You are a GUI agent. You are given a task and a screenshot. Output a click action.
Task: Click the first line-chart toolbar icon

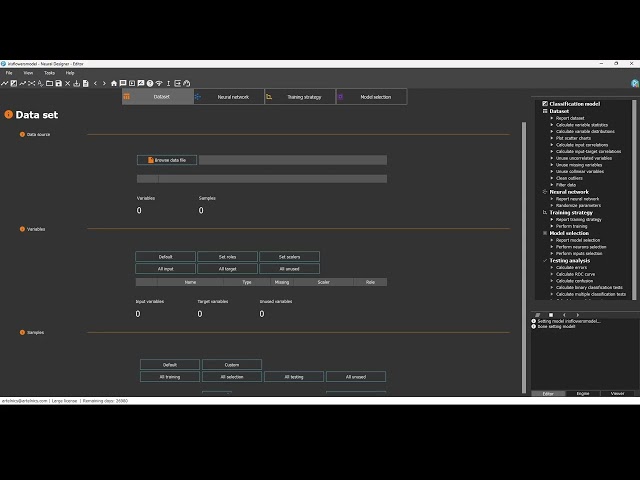[4, 83]
